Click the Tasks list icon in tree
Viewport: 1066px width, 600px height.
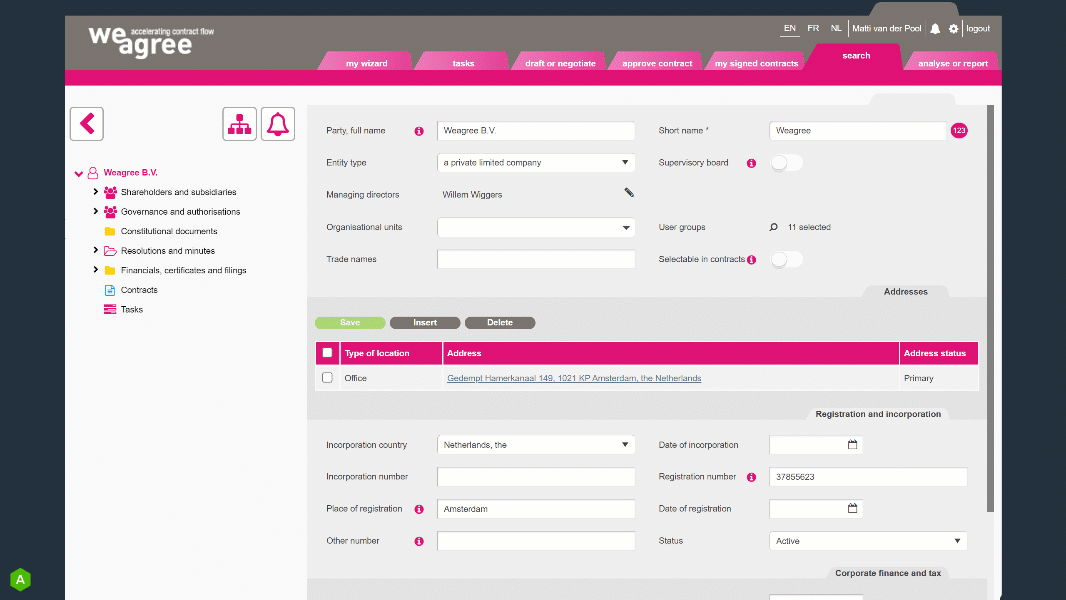[109, 310]
